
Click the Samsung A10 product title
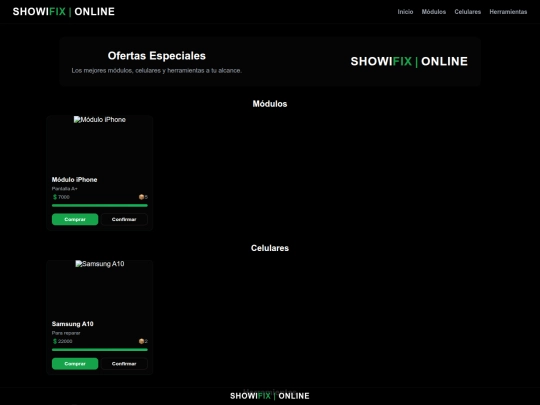click(72, 324)
